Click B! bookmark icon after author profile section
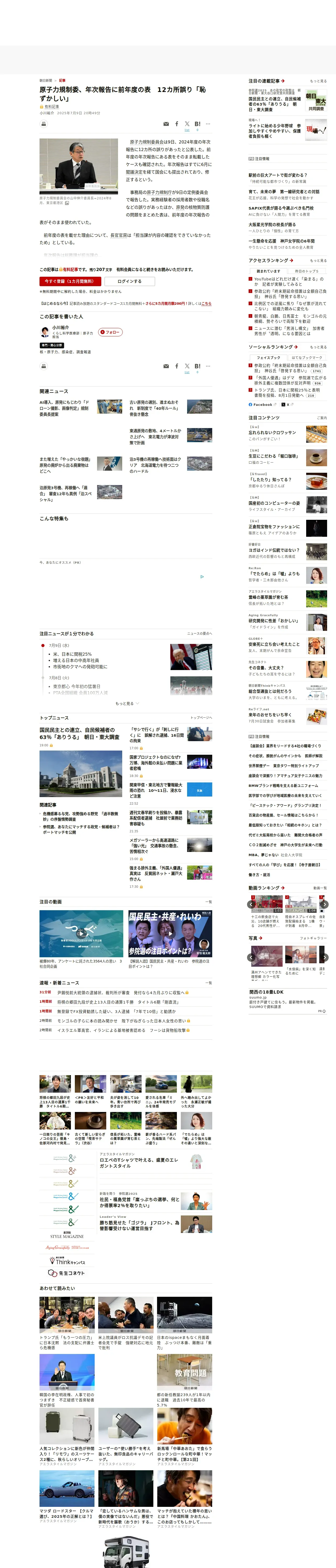This screenshot has width=336, height=1568. coord(198,366)
